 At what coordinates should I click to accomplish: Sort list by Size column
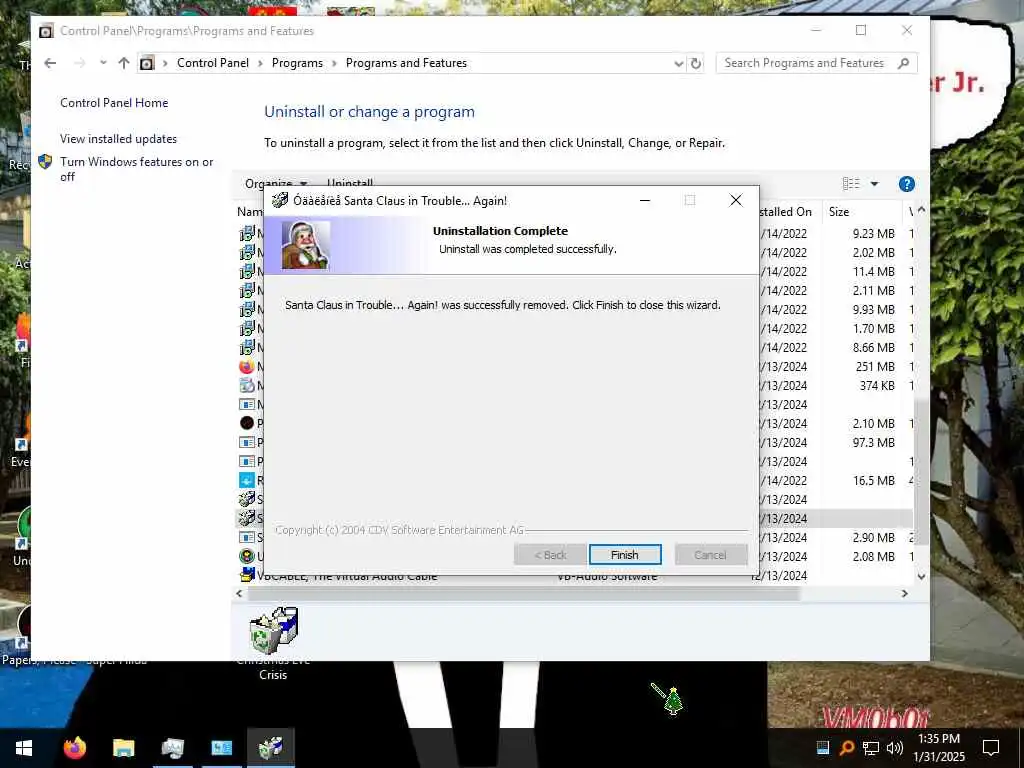839,212
